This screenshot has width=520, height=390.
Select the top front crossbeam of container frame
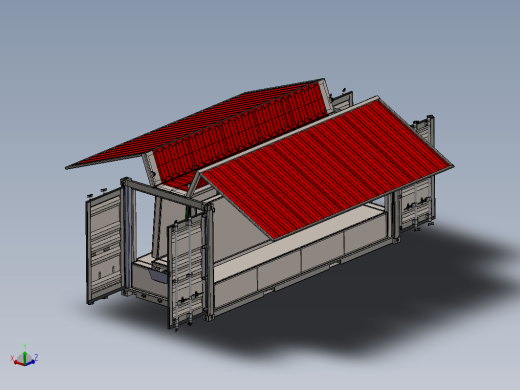pos(167,193)
